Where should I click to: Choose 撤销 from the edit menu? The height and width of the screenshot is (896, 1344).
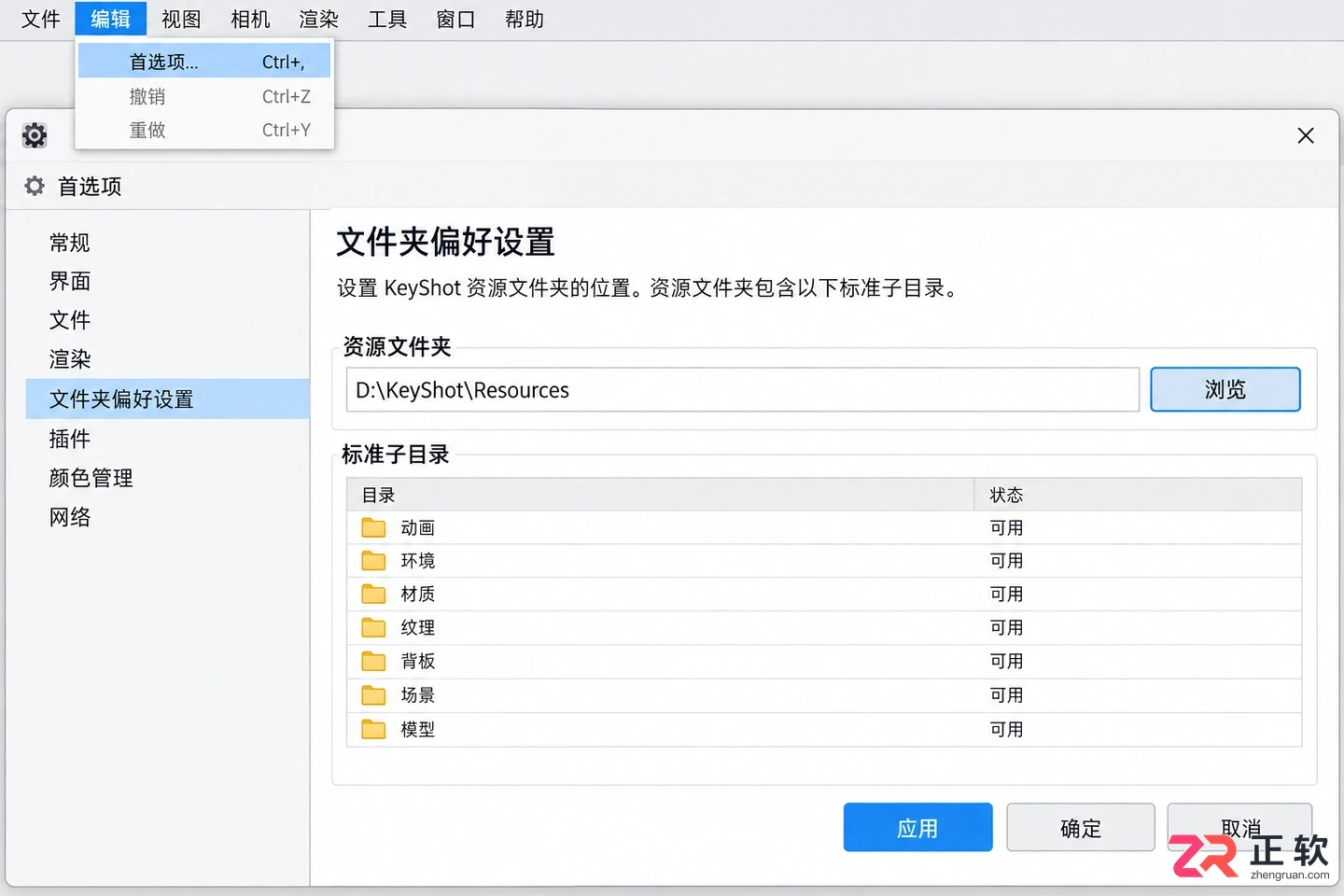(204, 96)
